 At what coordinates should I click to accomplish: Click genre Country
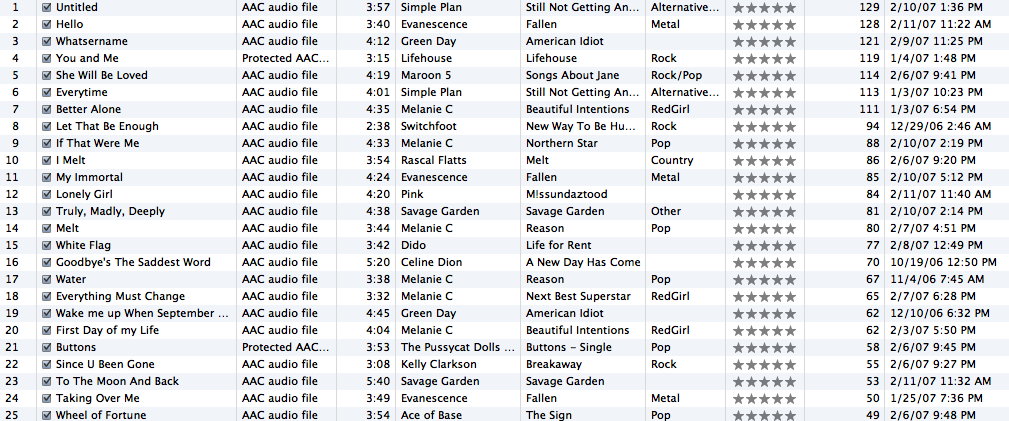point(672,160)
